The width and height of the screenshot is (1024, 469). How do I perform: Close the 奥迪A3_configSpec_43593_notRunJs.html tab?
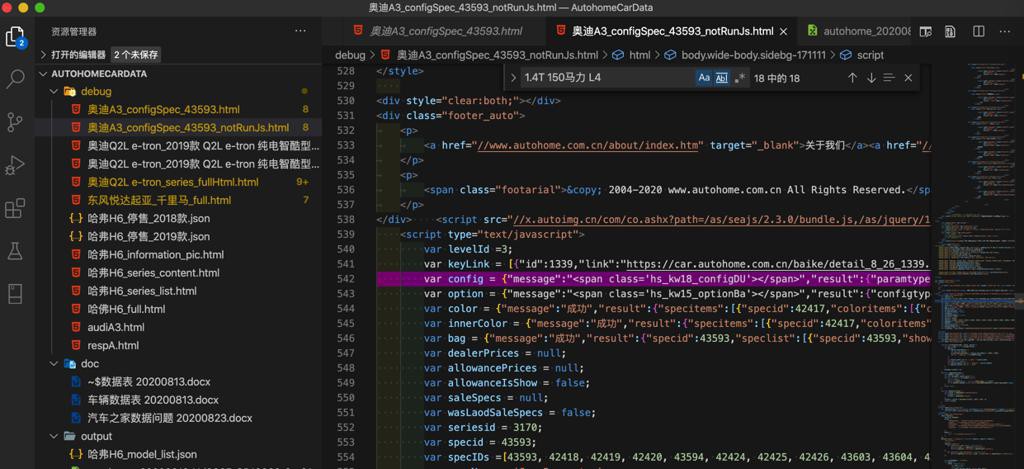tap(784, 31)
